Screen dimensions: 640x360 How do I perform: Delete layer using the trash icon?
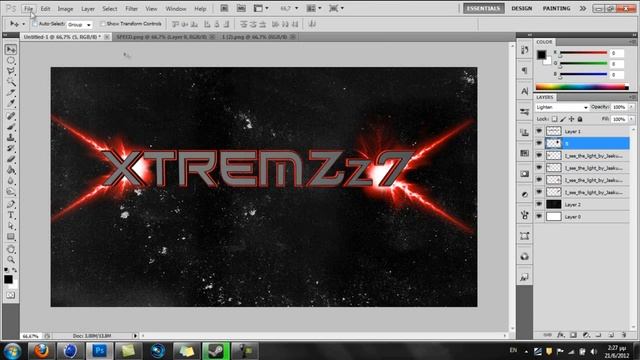tap(623, 335)
